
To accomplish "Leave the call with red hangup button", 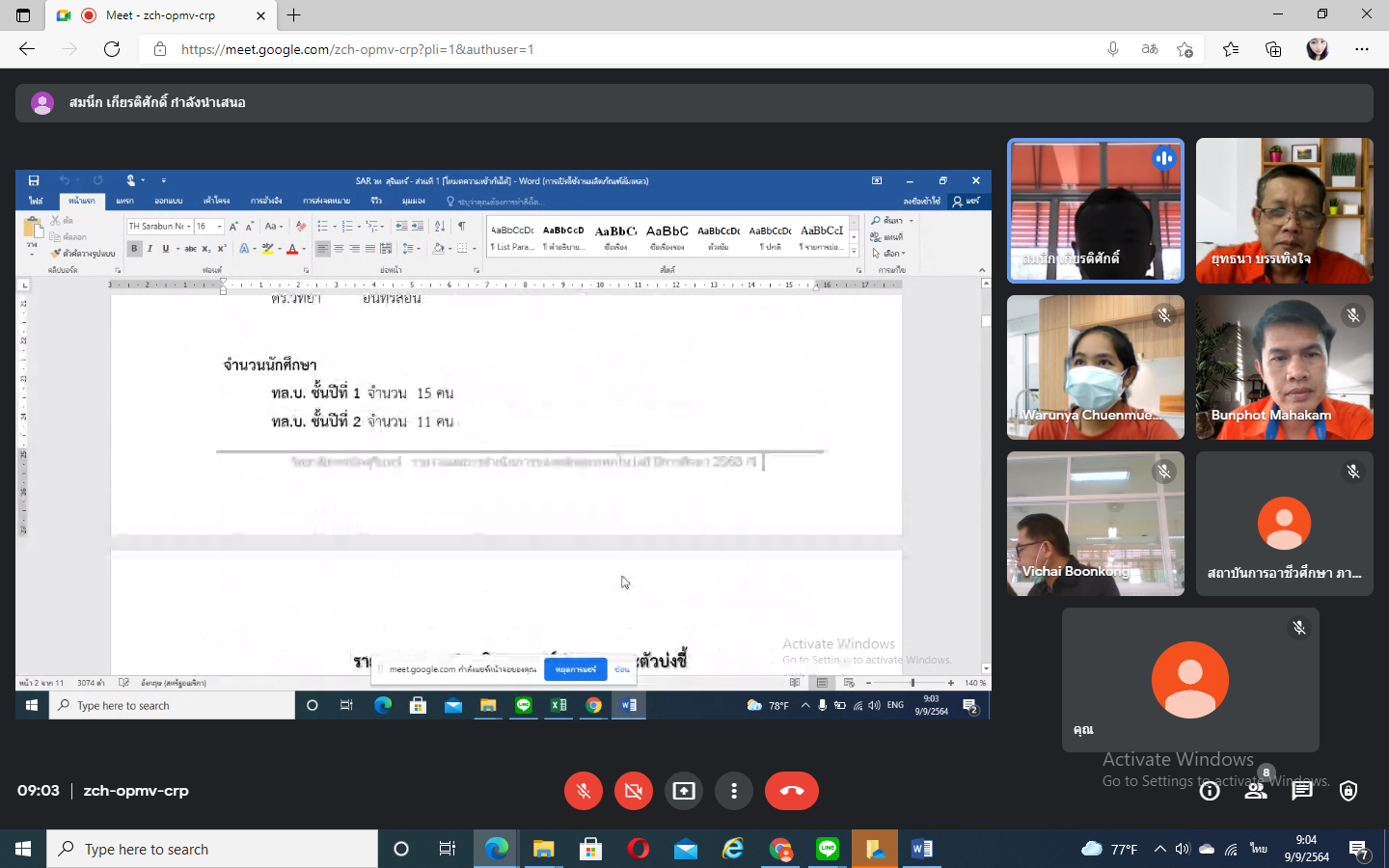I will pos(791,791).
